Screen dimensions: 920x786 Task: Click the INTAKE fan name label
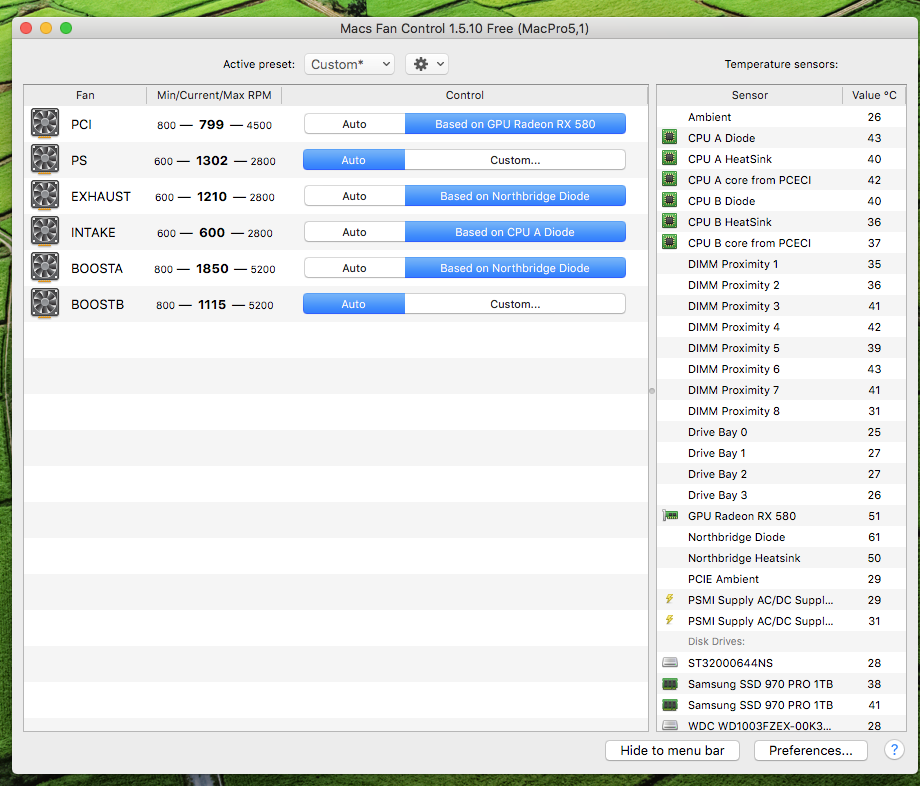coord(93,232)
